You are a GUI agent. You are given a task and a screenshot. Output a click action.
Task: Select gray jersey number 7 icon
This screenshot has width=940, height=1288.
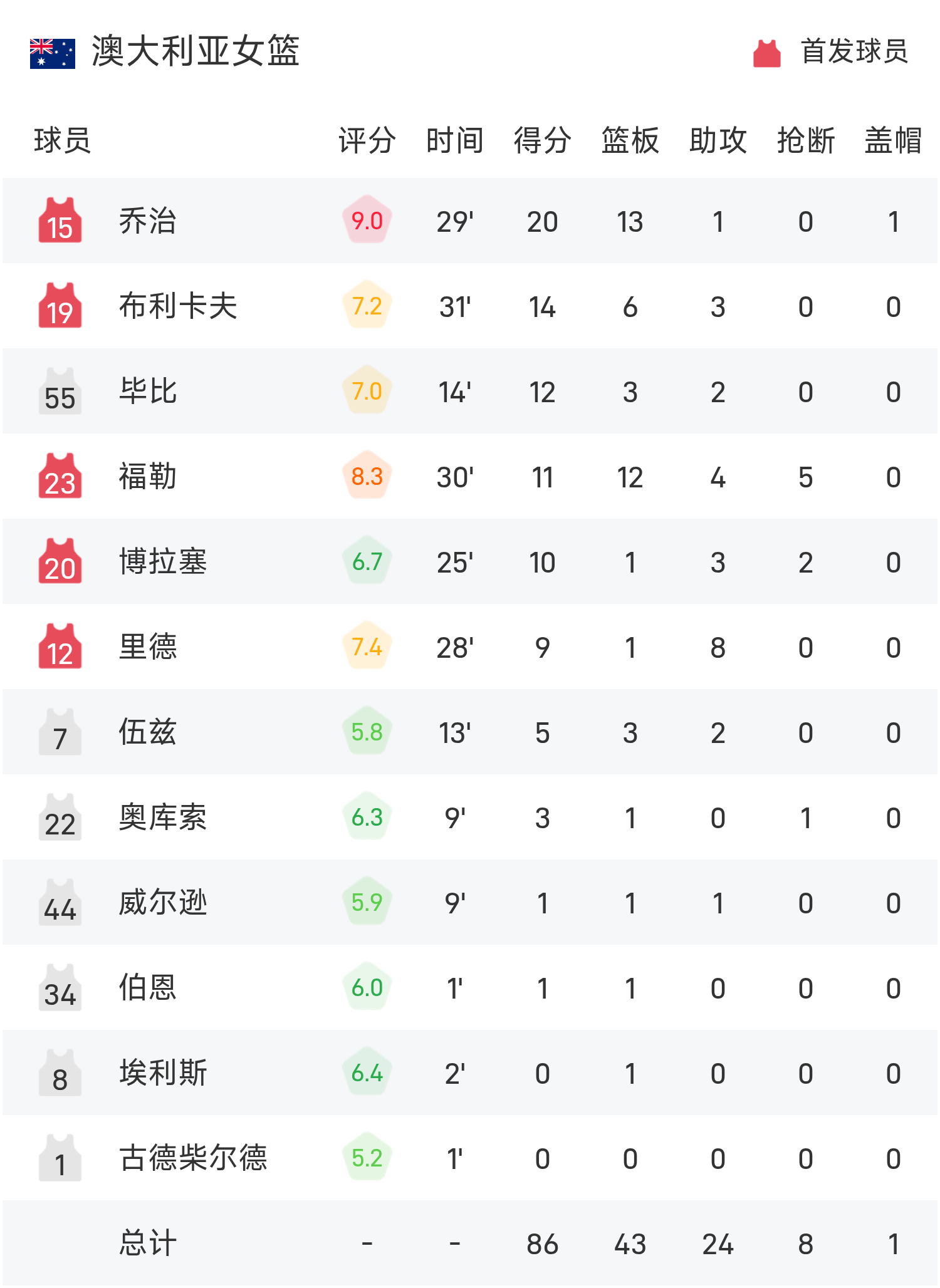pyautogui.click(x=60, y=732)
